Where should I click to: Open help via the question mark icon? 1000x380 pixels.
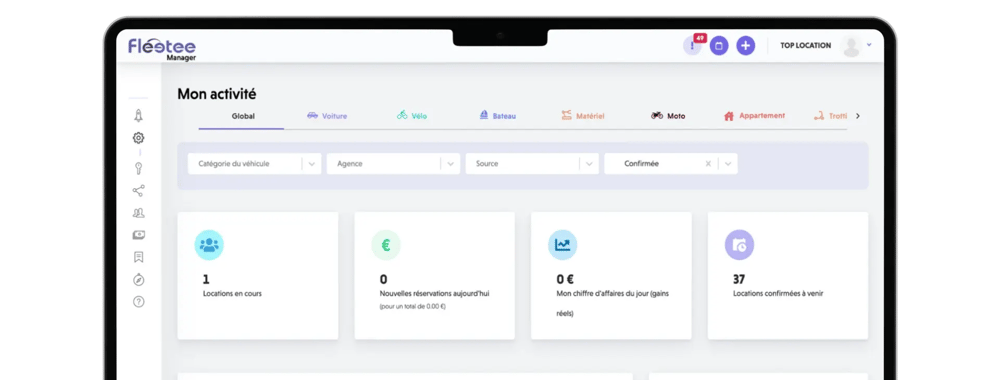(x=138, y=302)
